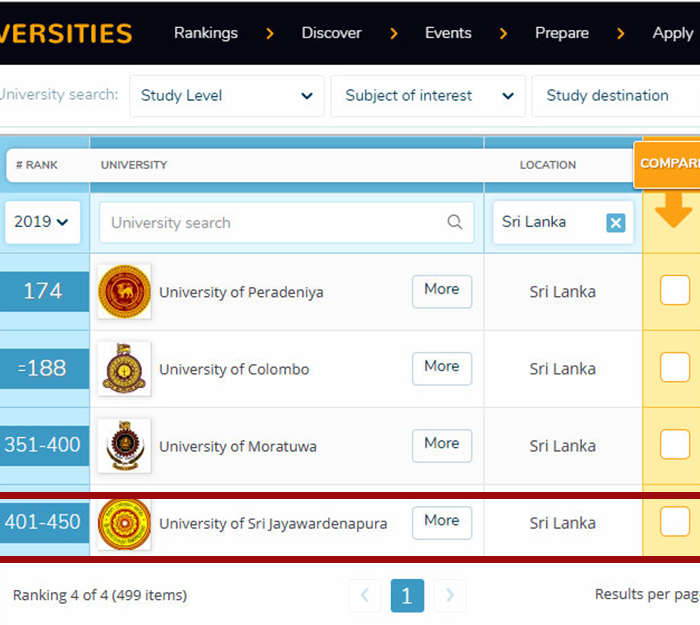Click More for University of Peradeniya
The image size is (700, 625).
441,290
